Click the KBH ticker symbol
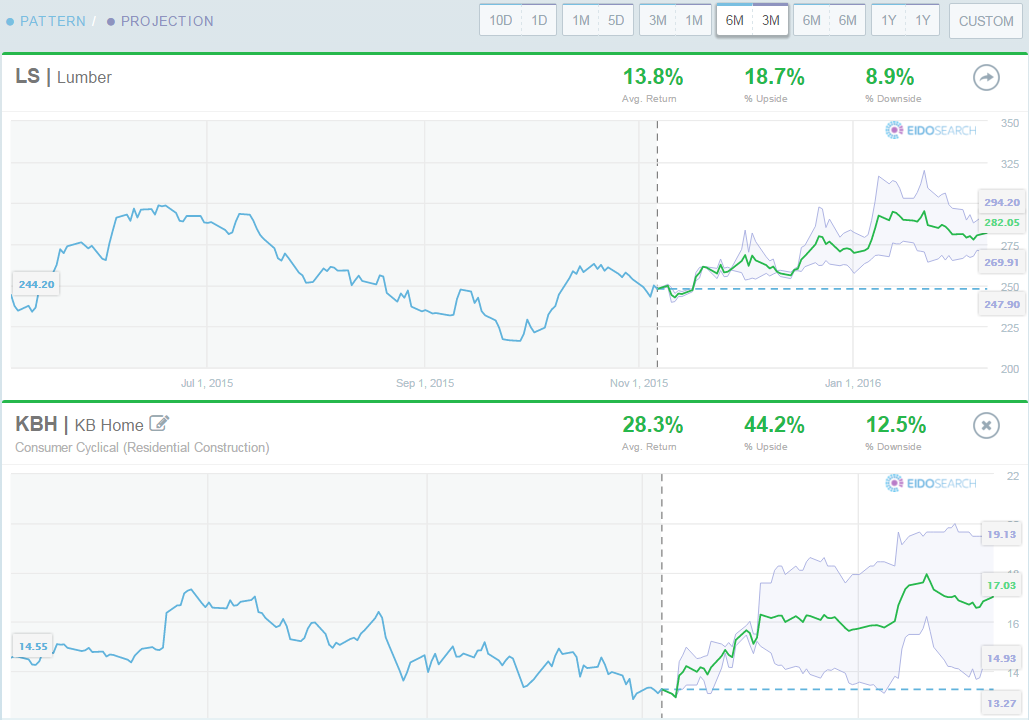The height and width of the screenshot is (720, 1029). point(36,424)
